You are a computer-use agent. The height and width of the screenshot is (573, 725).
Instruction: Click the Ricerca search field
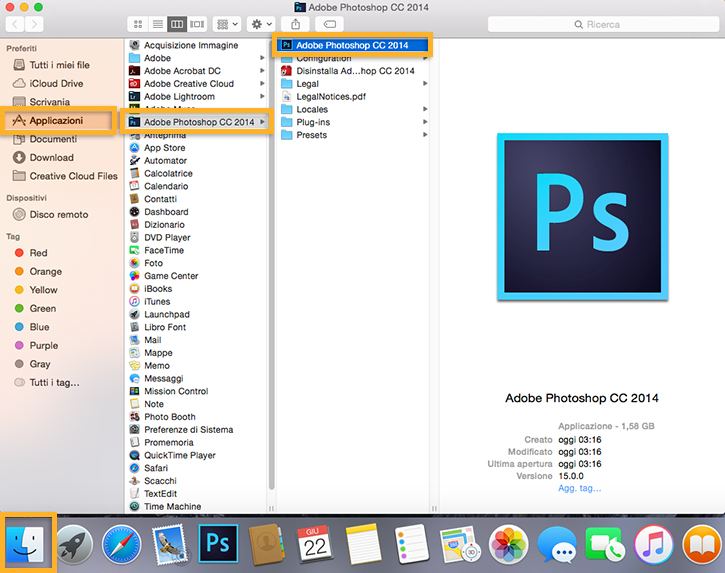click(x=603, y=25)
